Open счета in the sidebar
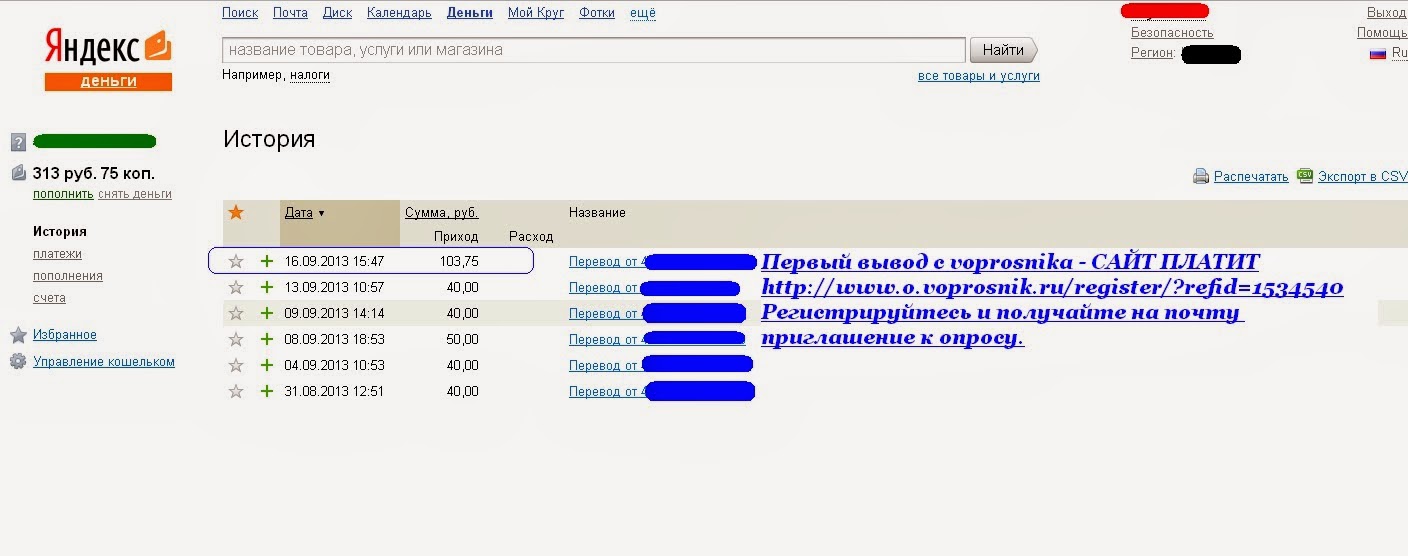The width and height of the screenshot is (1408, 556). point(49,298)
